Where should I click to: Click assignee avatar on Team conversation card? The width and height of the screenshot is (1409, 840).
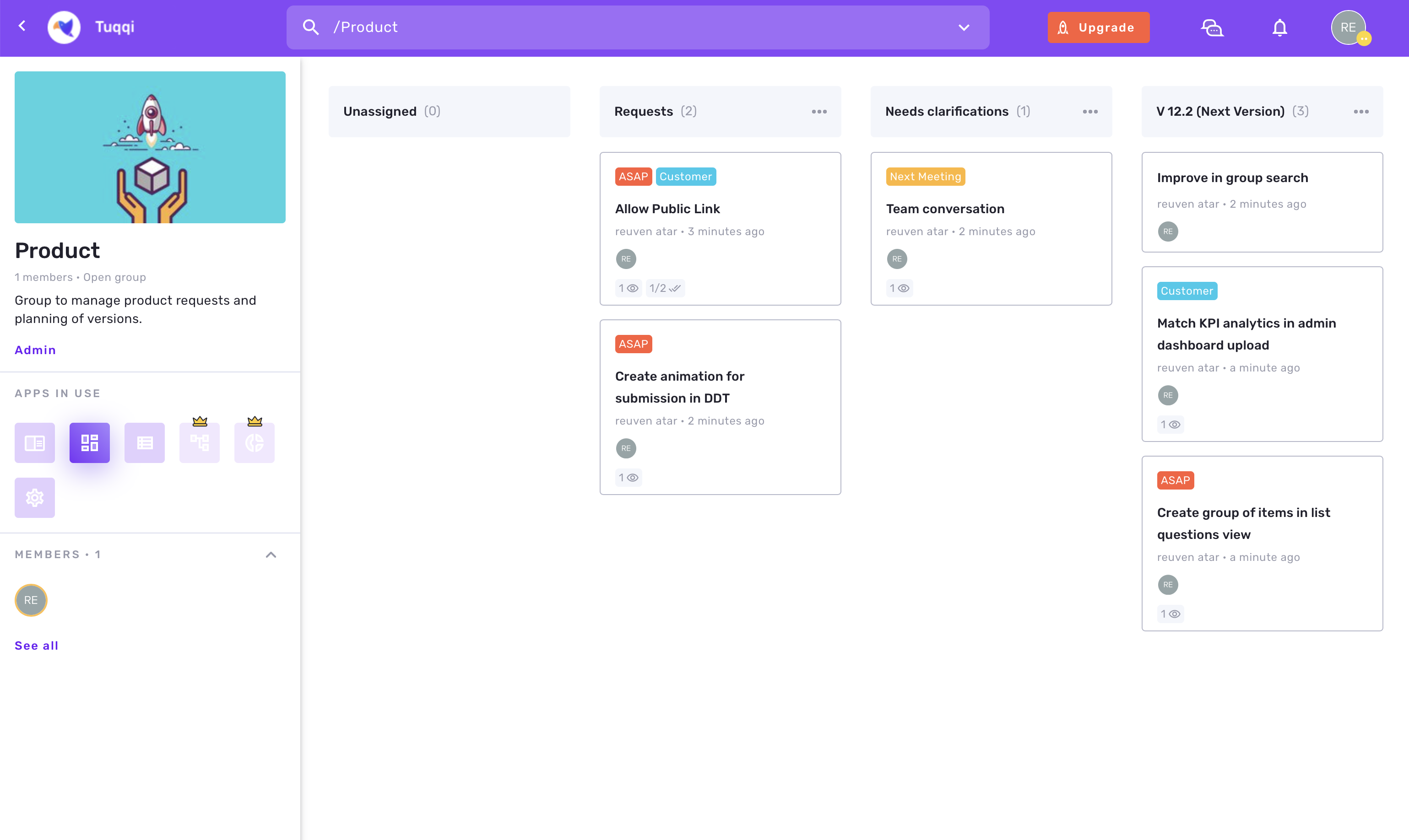pyautogui.click(x=897, y=258)
